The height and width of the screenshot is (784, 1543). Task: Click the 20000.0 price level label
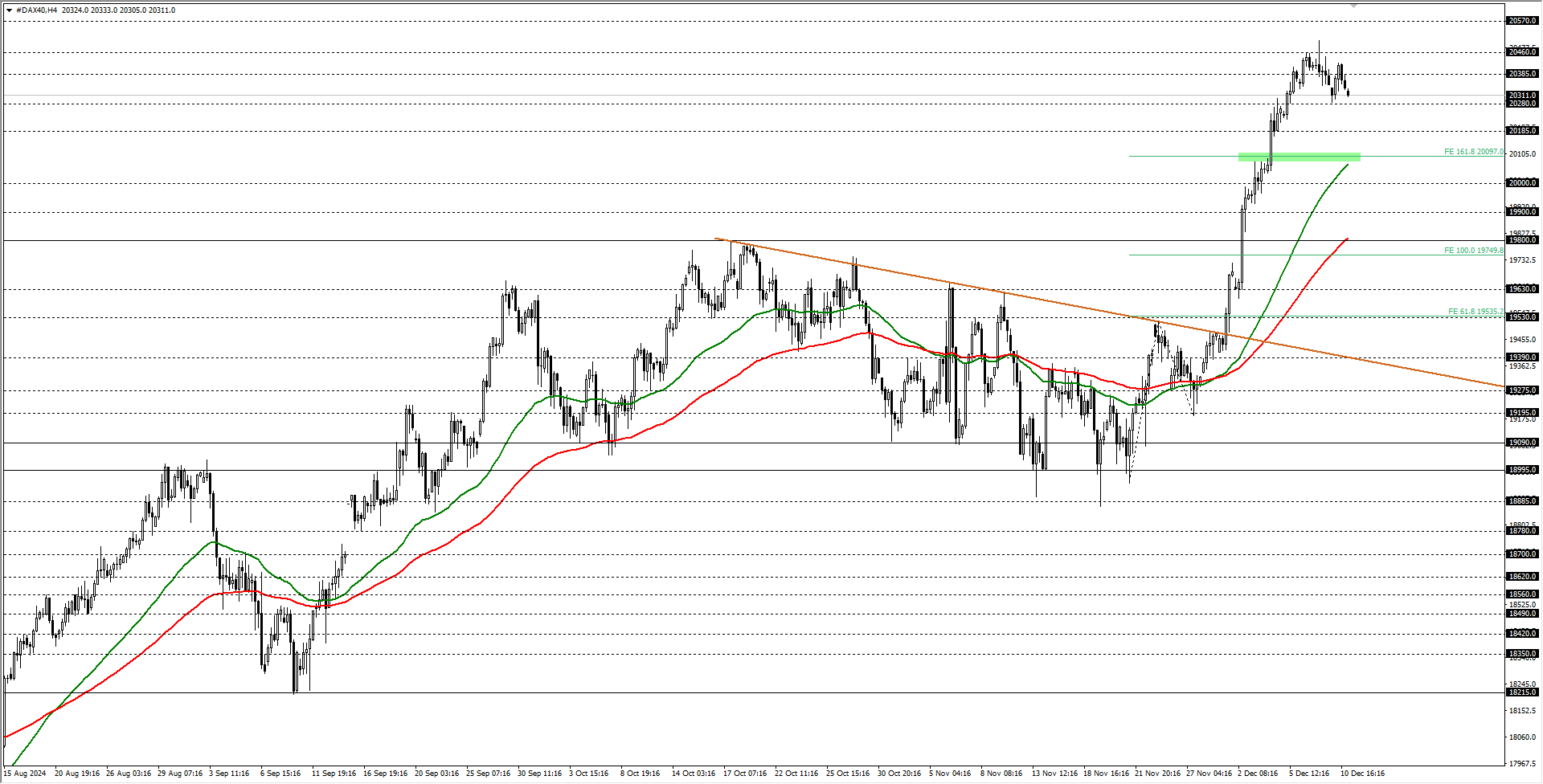[1523, 182]
